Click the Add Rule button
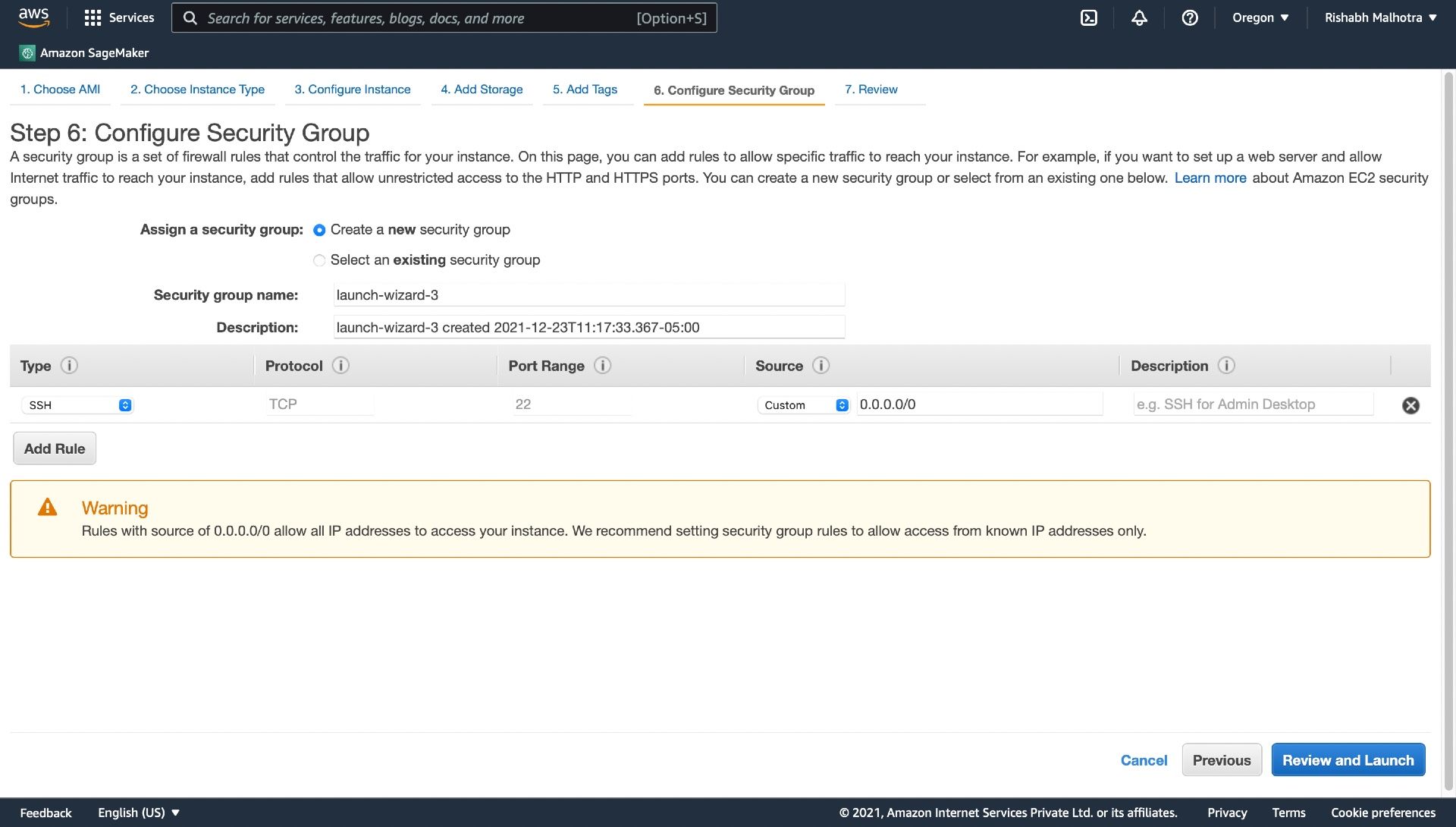Viewport: 1456px width, 827px height. pos(54,448)
